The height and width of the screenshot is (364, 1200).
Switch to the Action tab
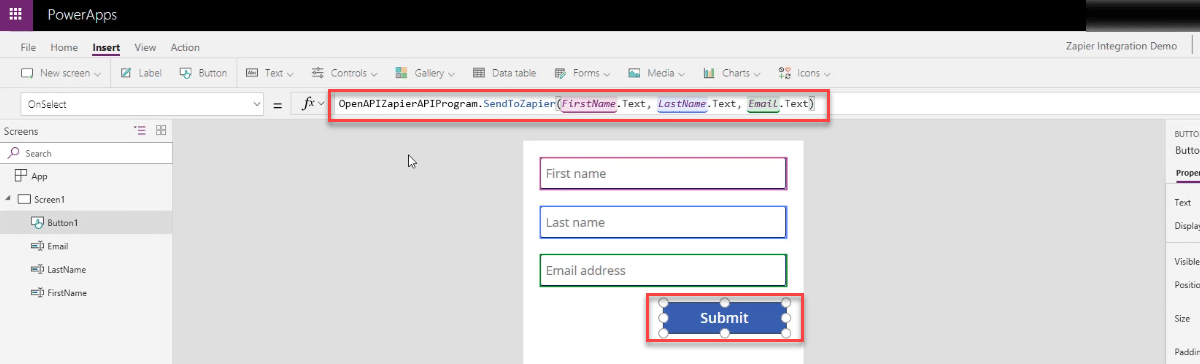(x=185, y=47)
